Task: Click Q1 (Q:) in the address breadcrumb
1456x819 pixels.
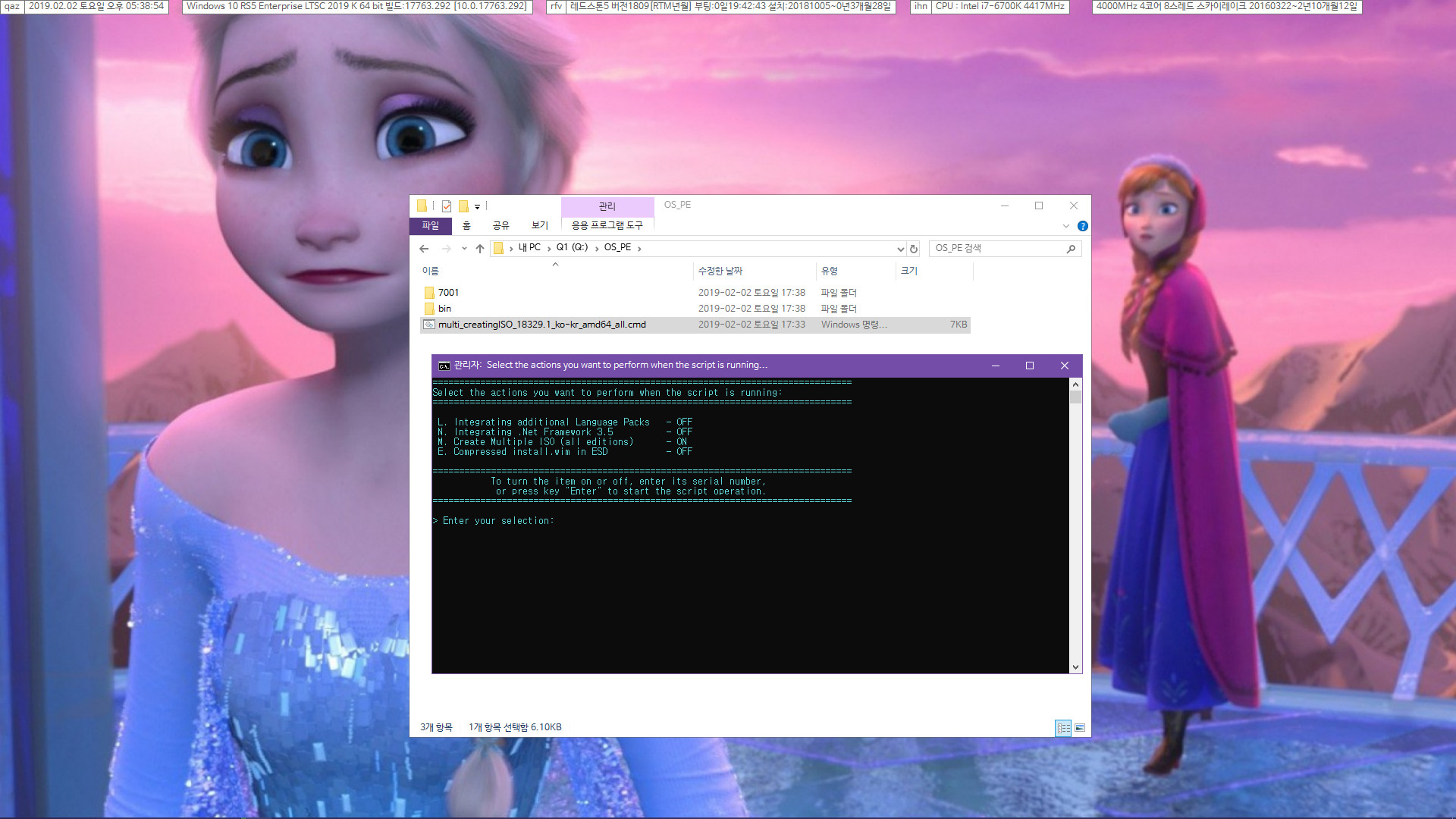Action: (572, 247)
